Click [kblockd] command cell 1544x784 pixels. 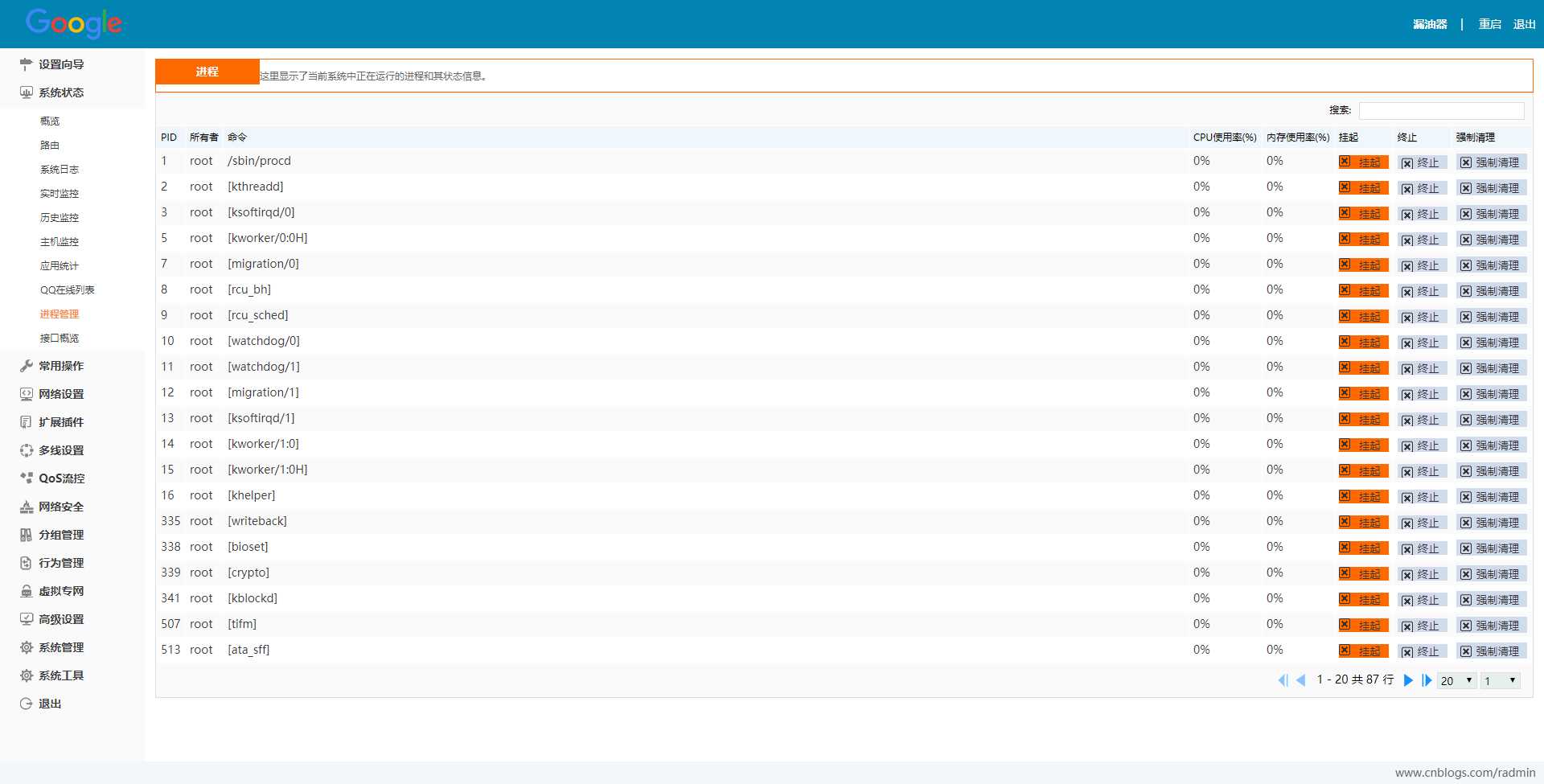click(x=253, y=598)
